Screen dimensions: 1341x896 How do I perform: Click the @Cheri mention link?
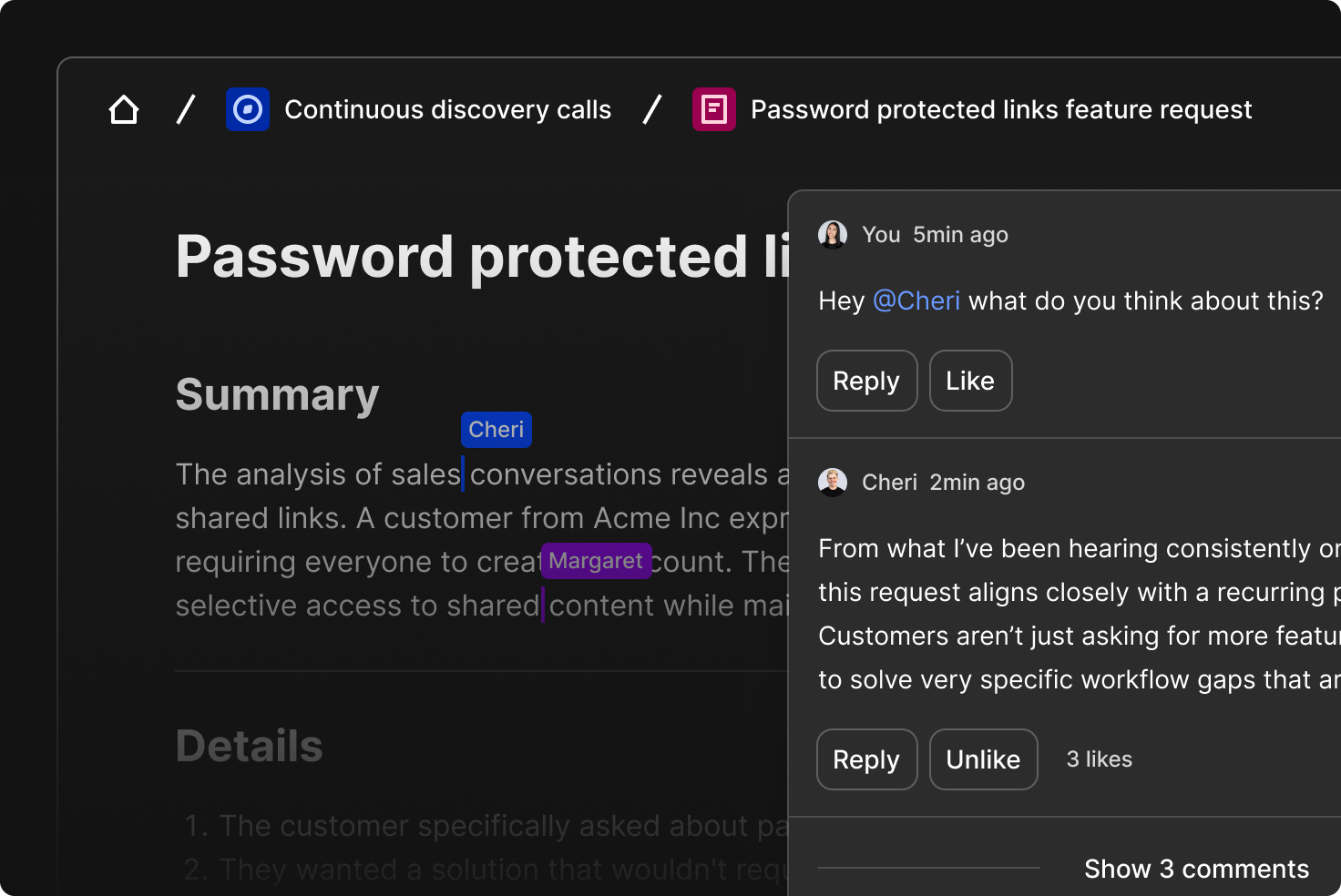[x=916, y=301]
